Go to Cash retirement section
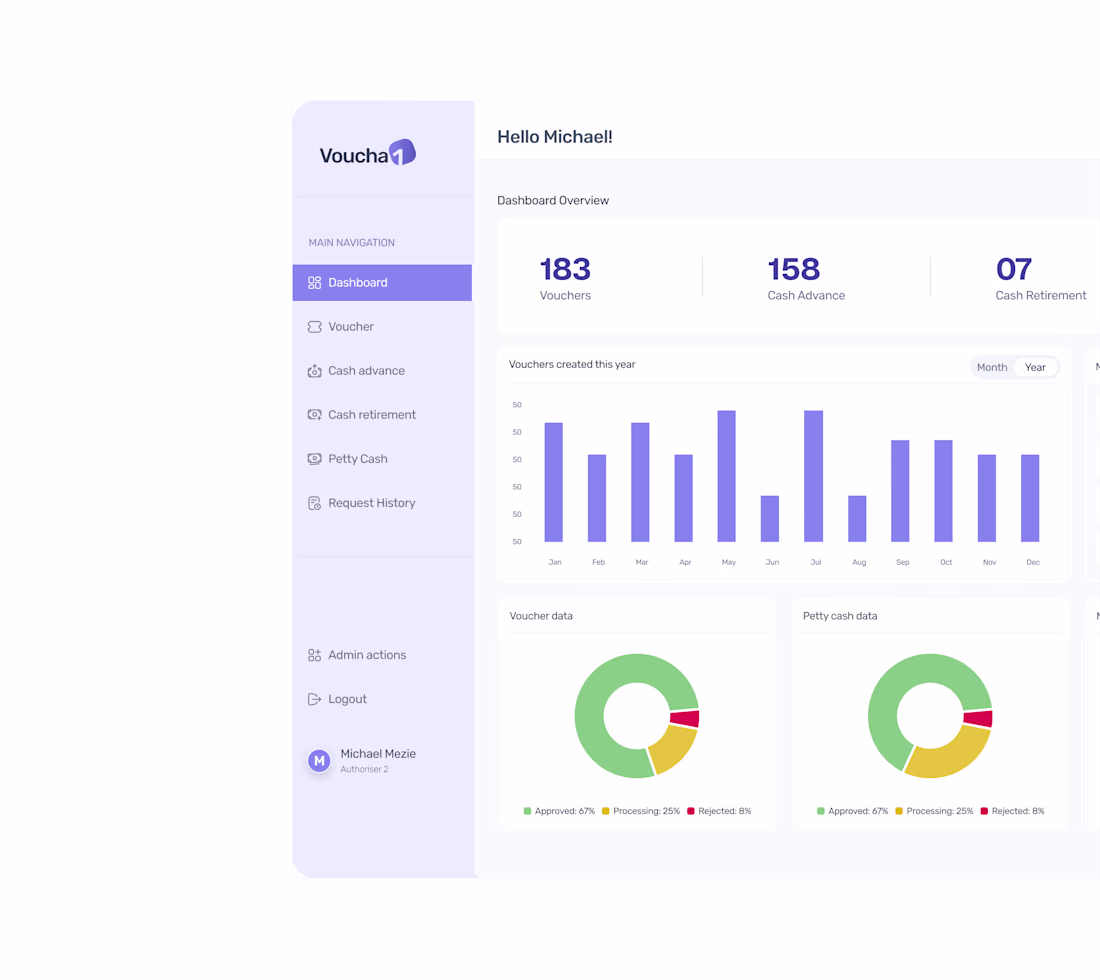1100x980 pixels. [382, 415]
